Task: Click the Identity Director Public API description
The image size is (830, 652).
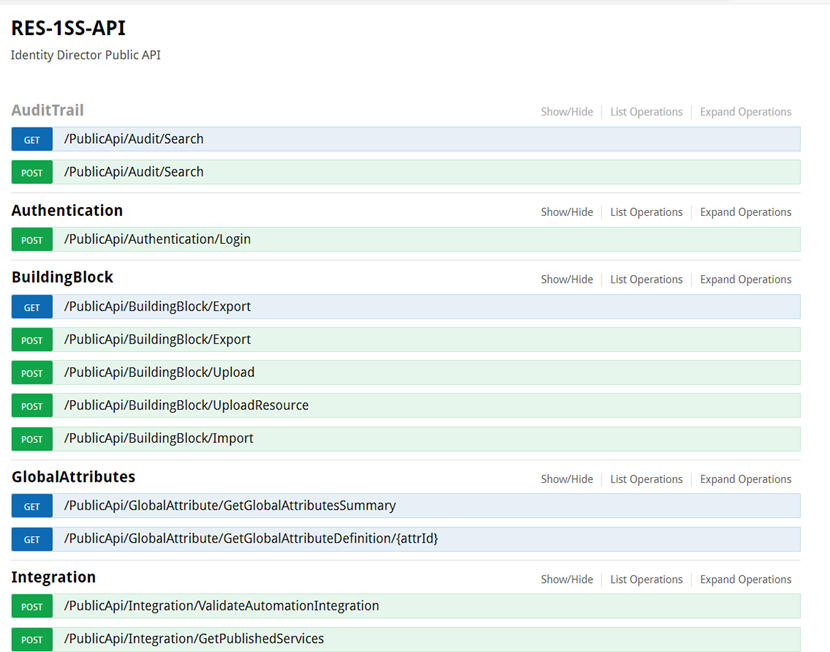Action: pos(85,55)
